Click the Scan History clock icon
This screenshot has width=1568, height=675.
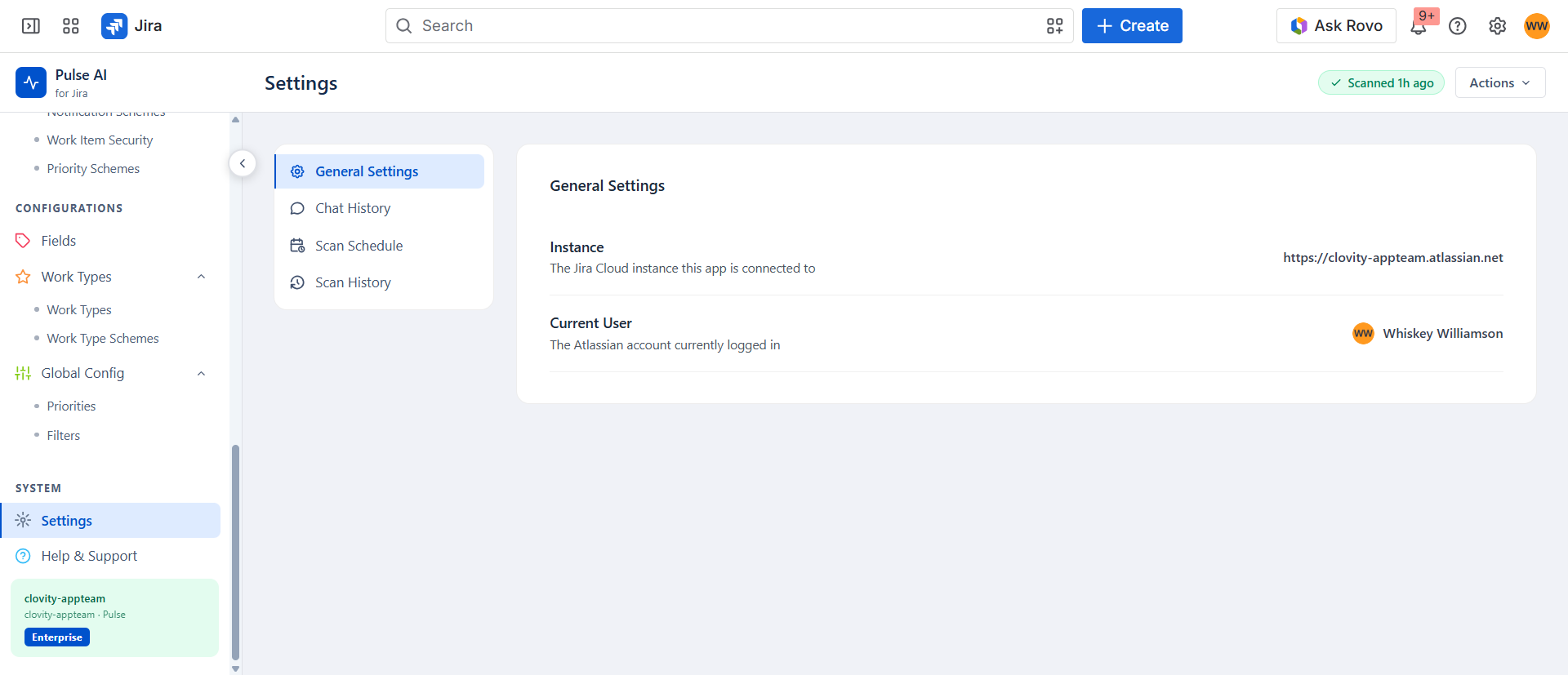click(x=297, y=282)
